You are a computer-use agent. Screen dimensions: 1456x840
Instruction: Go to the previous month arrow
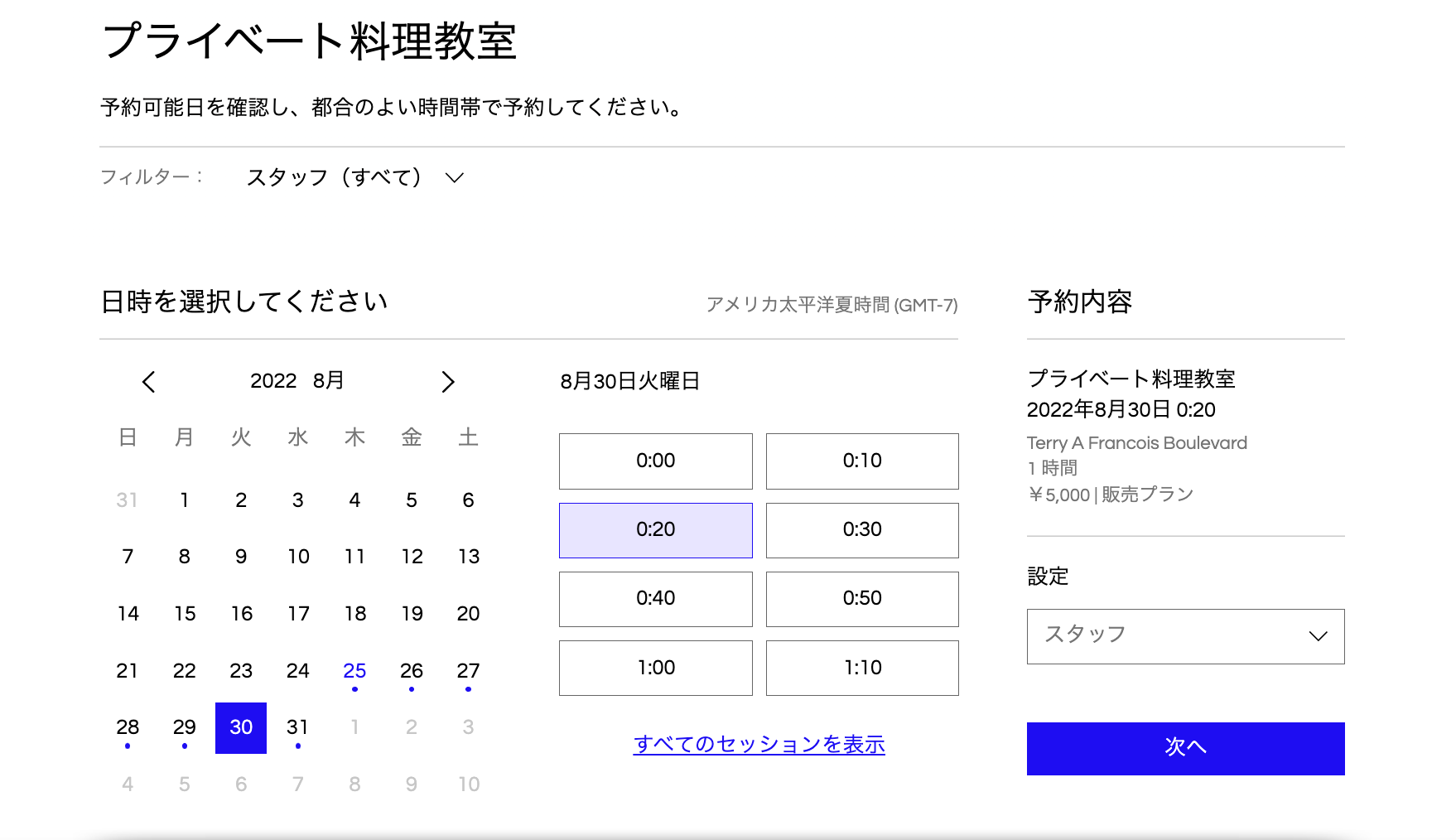click(149, 382)
